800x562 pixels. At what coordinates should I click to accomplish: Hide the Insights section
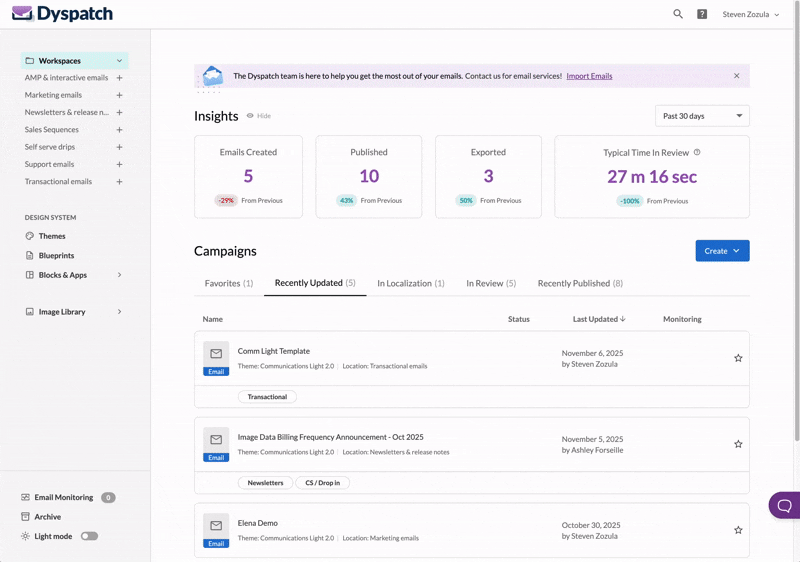coord(259,116)
